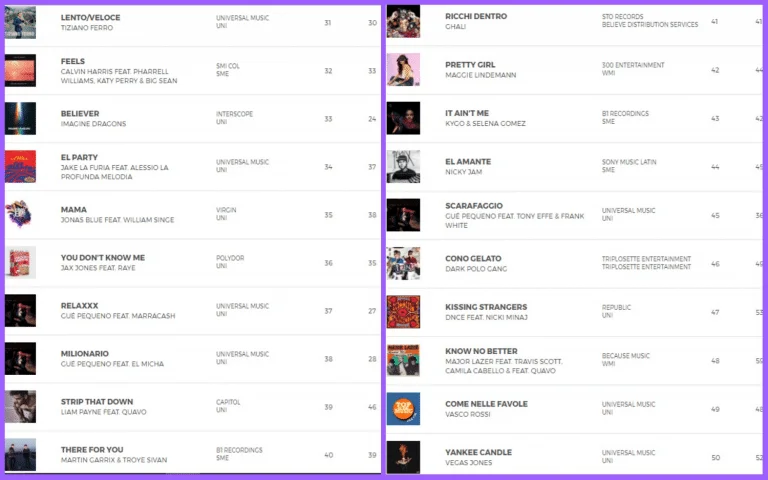Open the Cono Gelato cover image
The image size is (768, 480).
[403, 263]
